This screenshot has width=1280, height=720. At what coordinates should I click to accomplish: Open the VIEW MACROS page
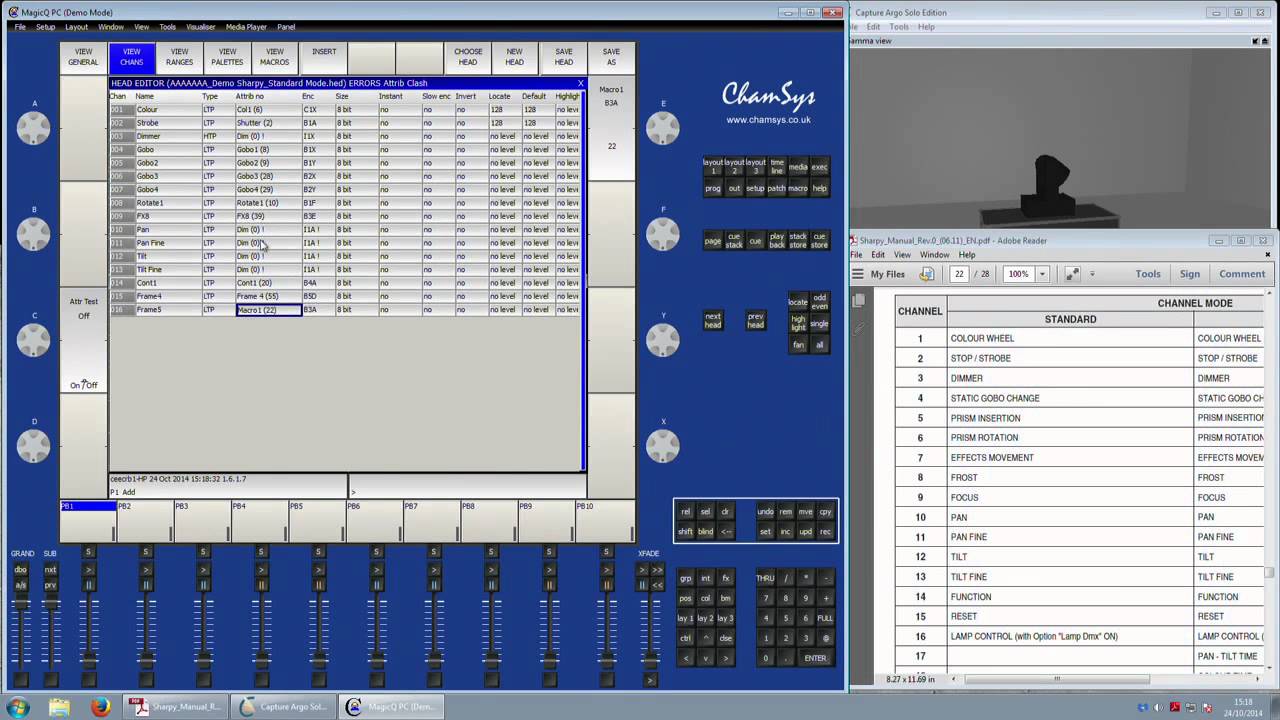pos(275,58)
